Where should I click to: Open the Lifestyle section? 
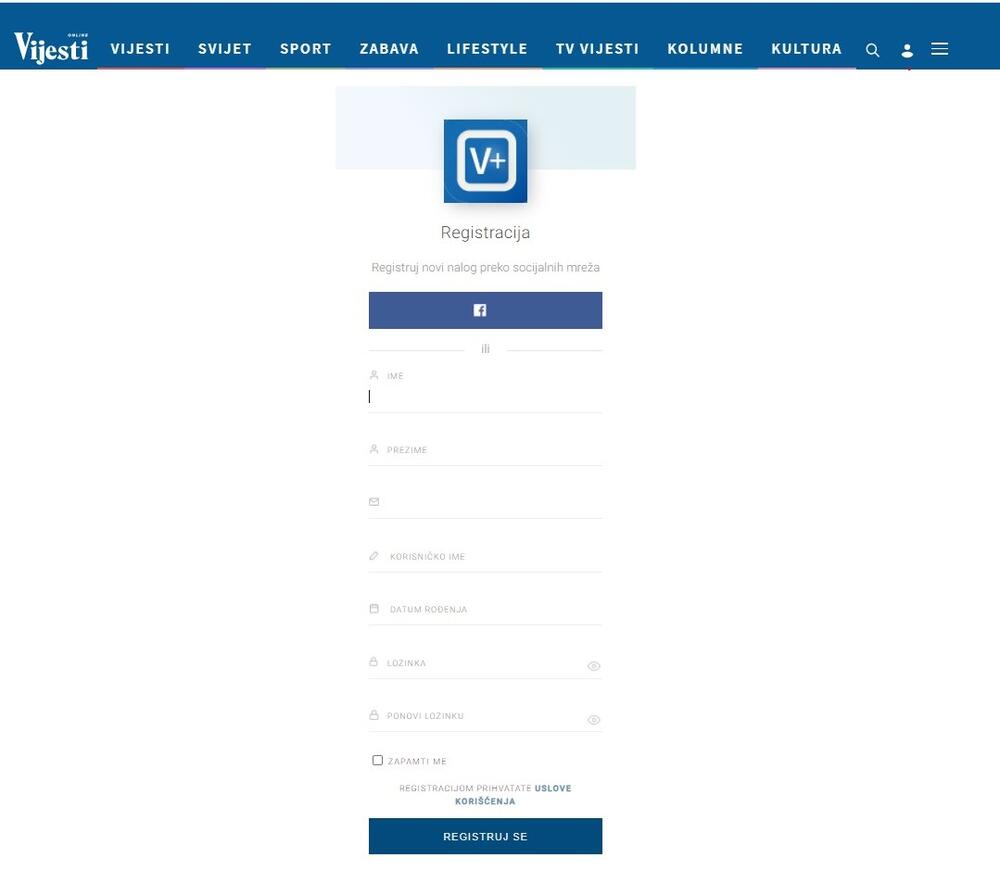[x=487, y=49]
